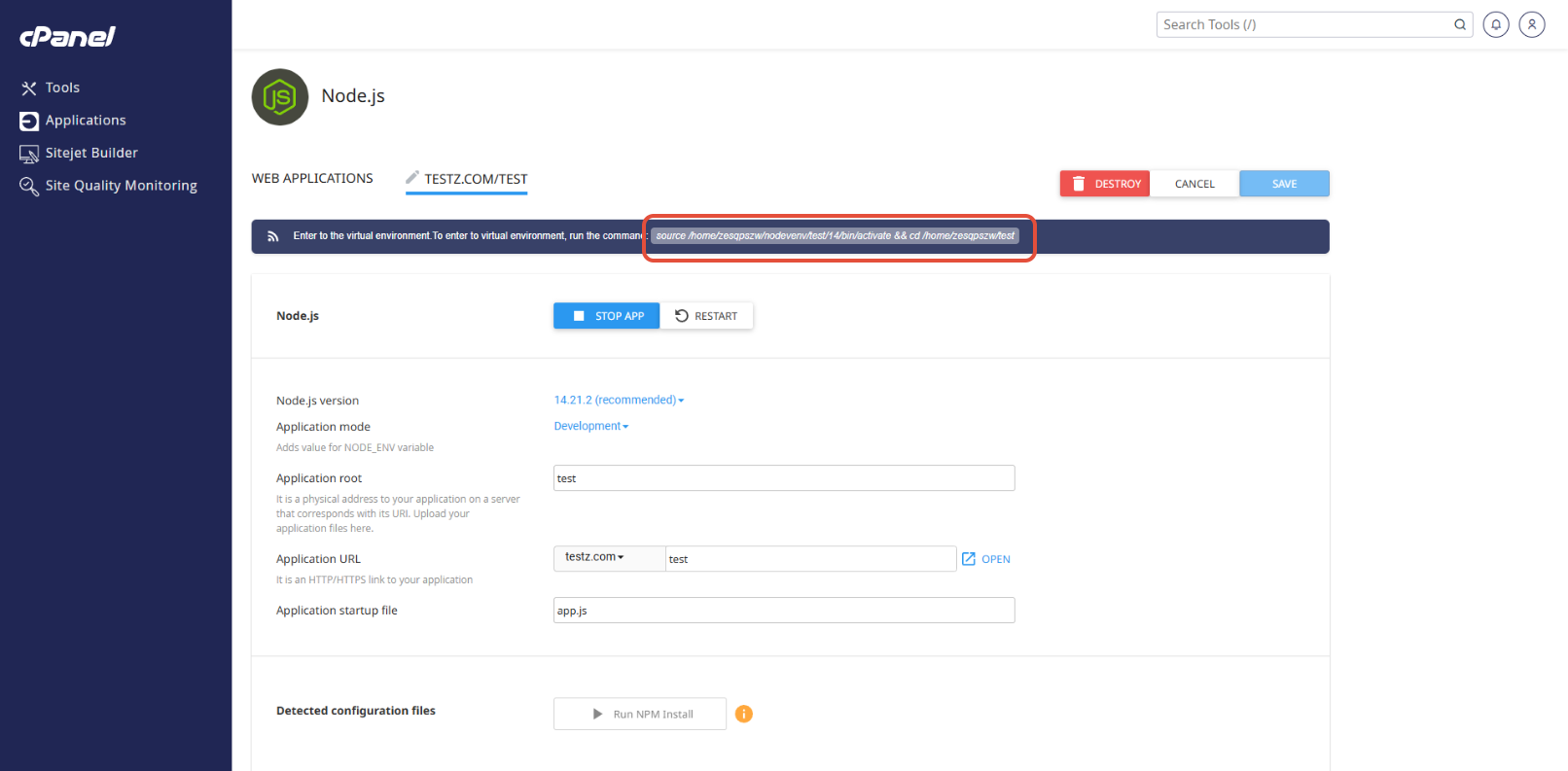Click the trash icon in DESTROY
This screenshot has width=1568, height=771.
1078,184
